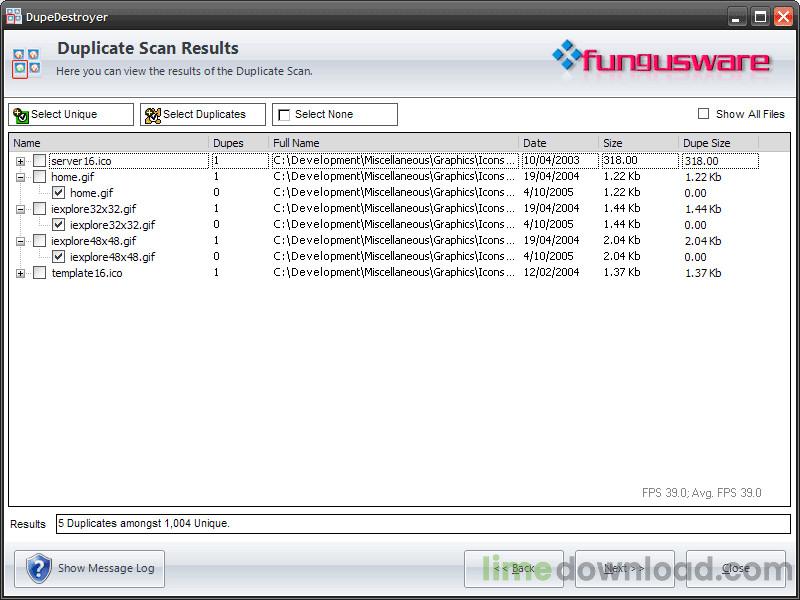Image resolution: width=800 pixels, height=600 pixels.
Task: Uncheck the child iexplore32x32.gif duplicate checkbox
Action: [x=59, y=224]
